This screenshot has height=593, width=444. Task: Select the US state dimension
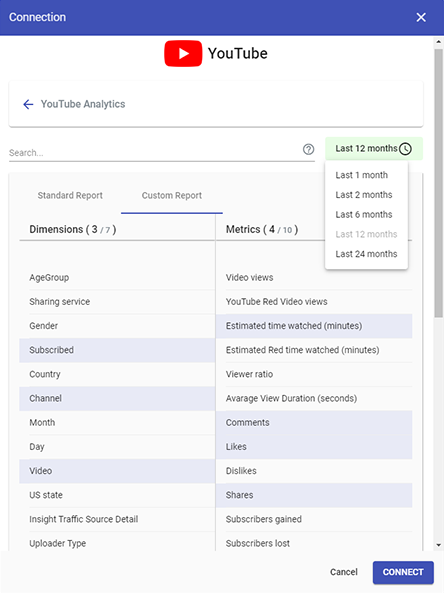[x=117, y=495]
